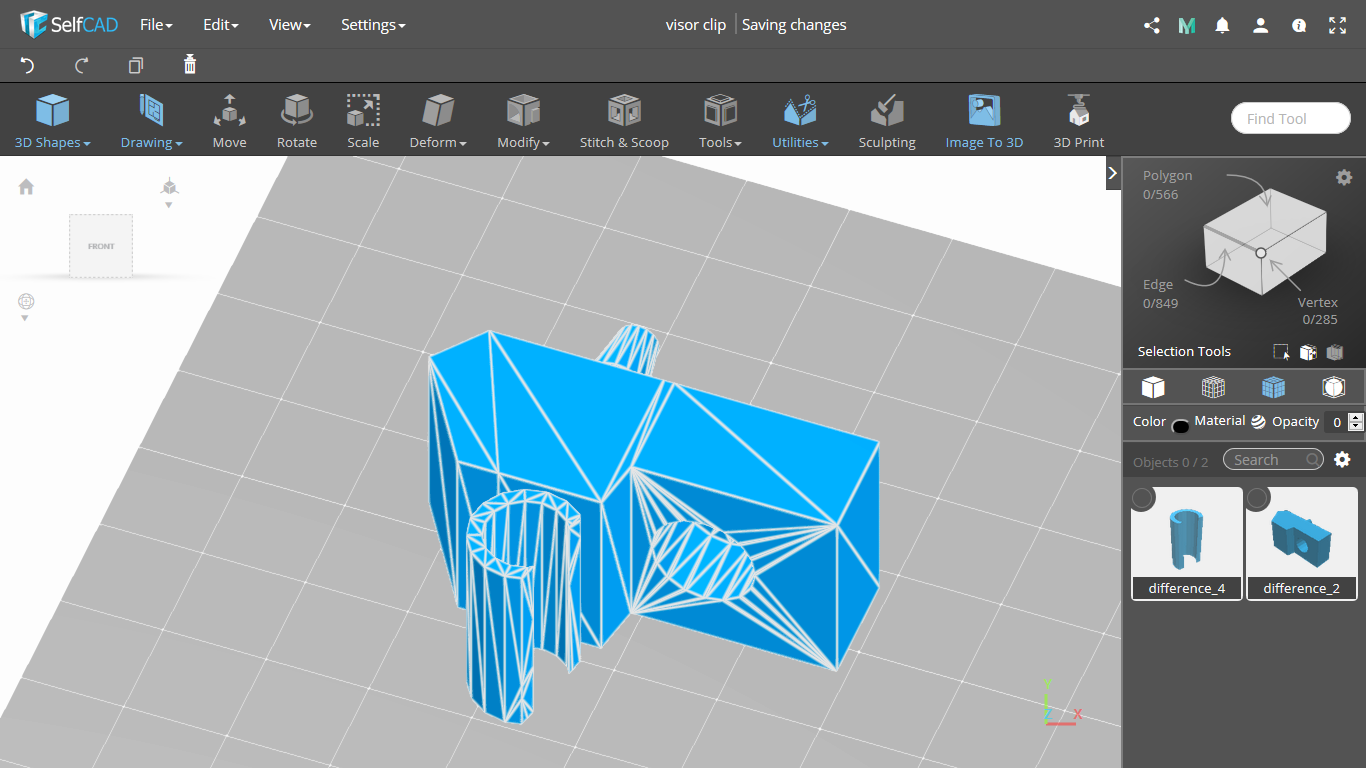Viewport: 1366px width, 768px height.
Task: Switch to outlined cube display mode
Action: click(1333, 387)
